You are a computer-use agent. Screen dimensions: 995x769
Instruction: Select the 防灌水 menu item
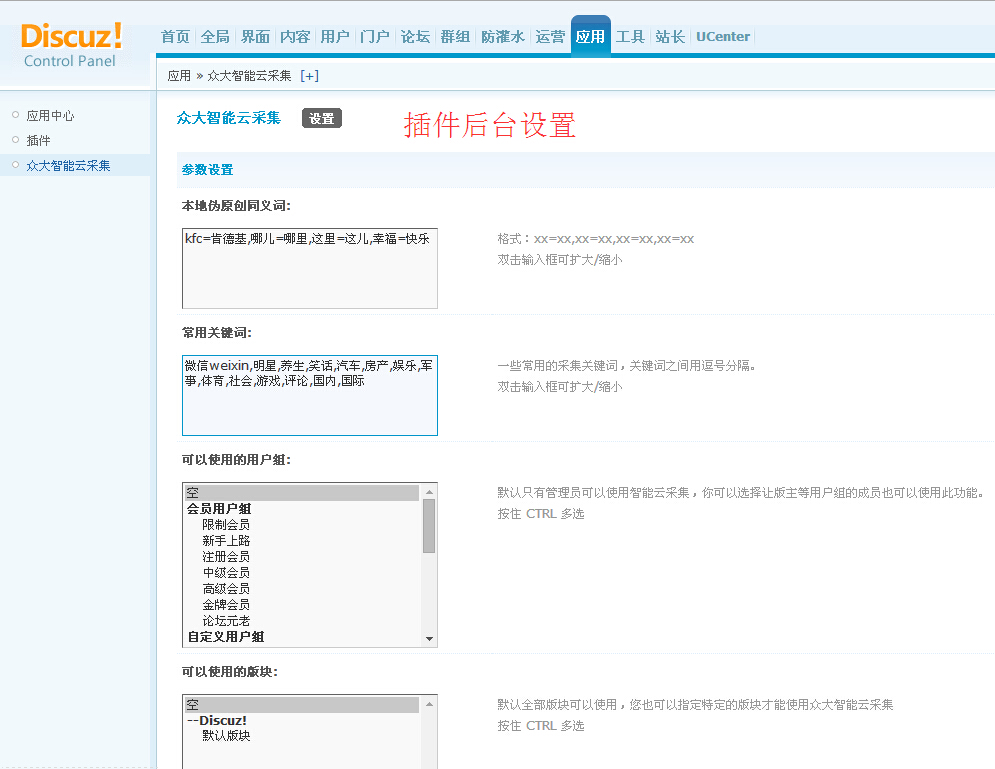click(x=503, y=35)
